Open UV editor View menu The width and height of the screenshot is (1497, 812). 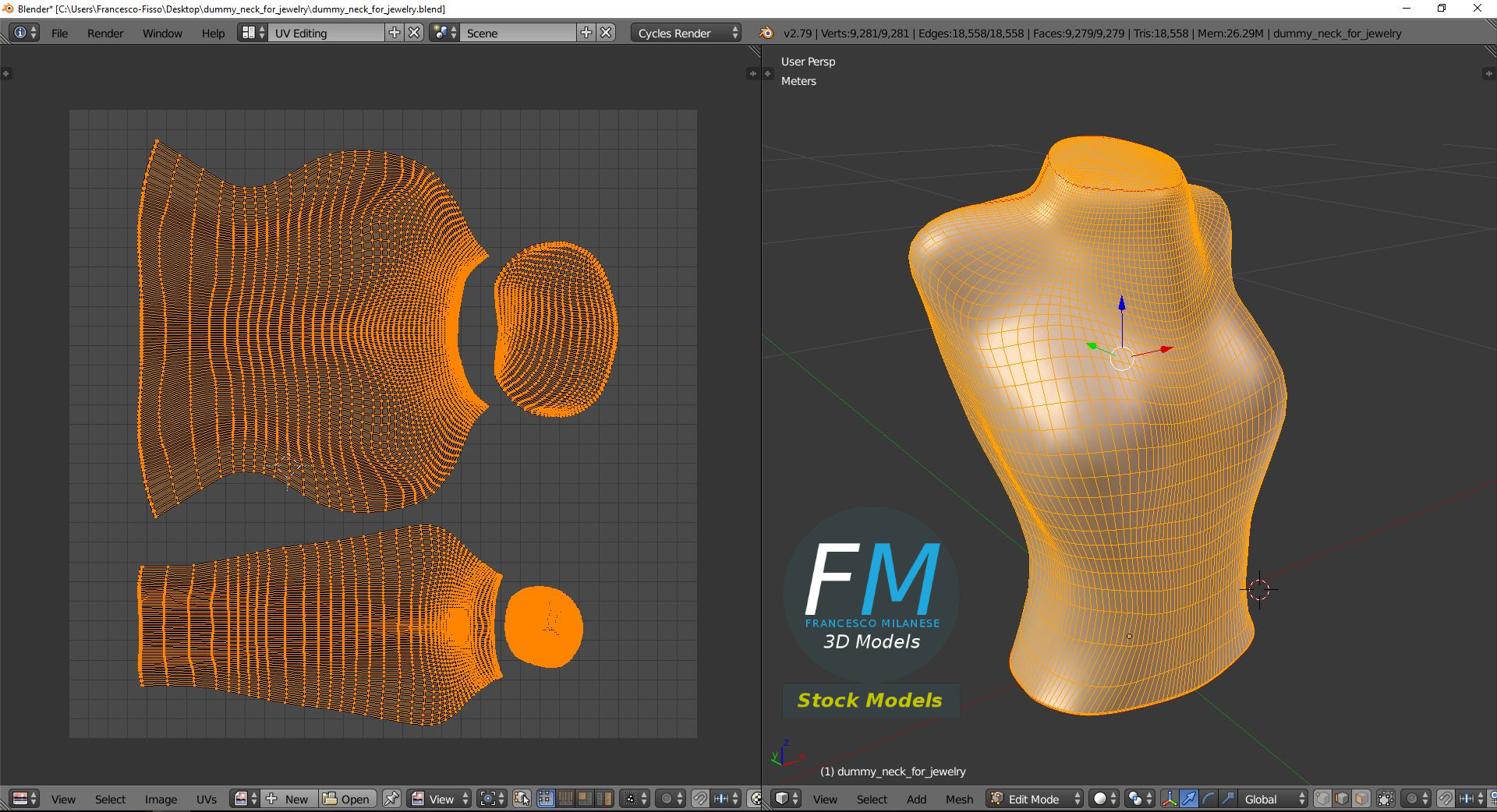[x=63, y=799]
